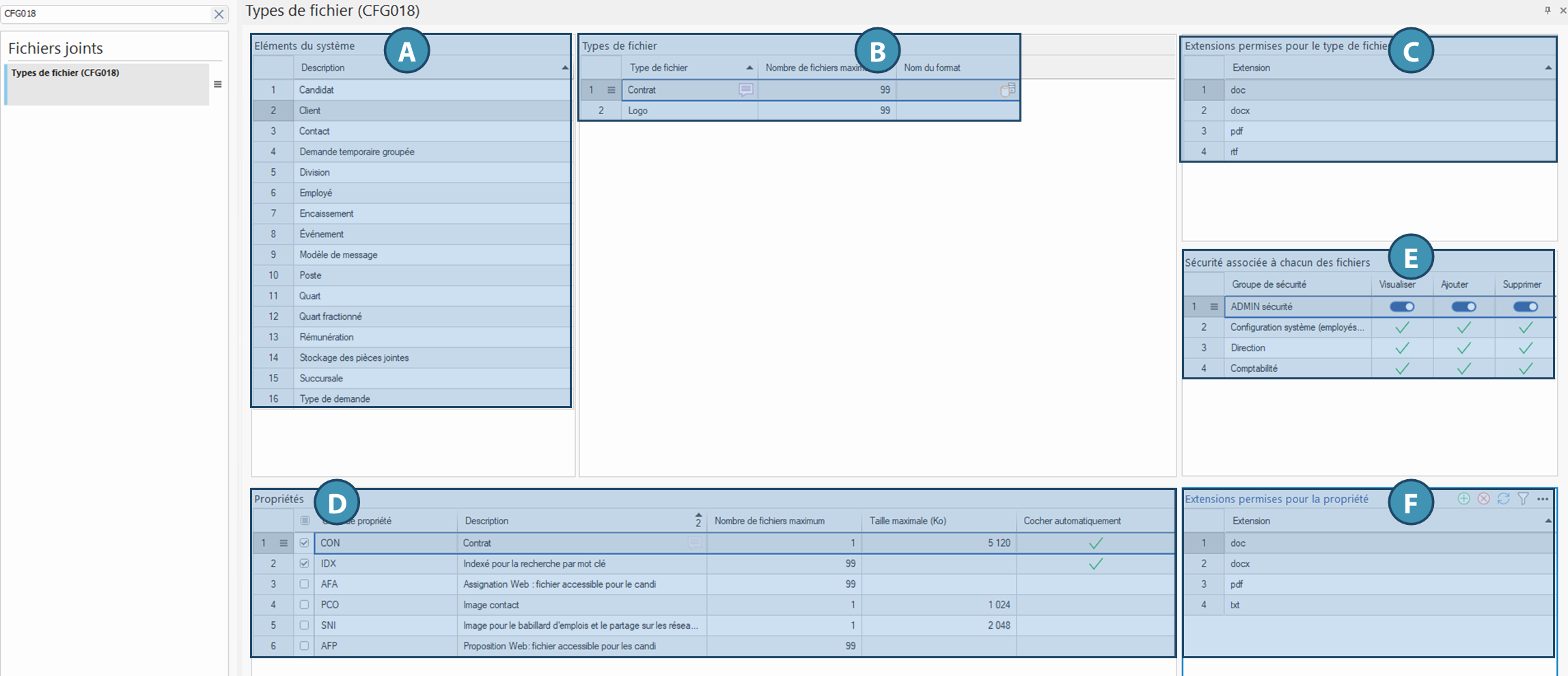Uncheck the CON property checkbox
The image size is (1568, 676).
click(304, 543)
